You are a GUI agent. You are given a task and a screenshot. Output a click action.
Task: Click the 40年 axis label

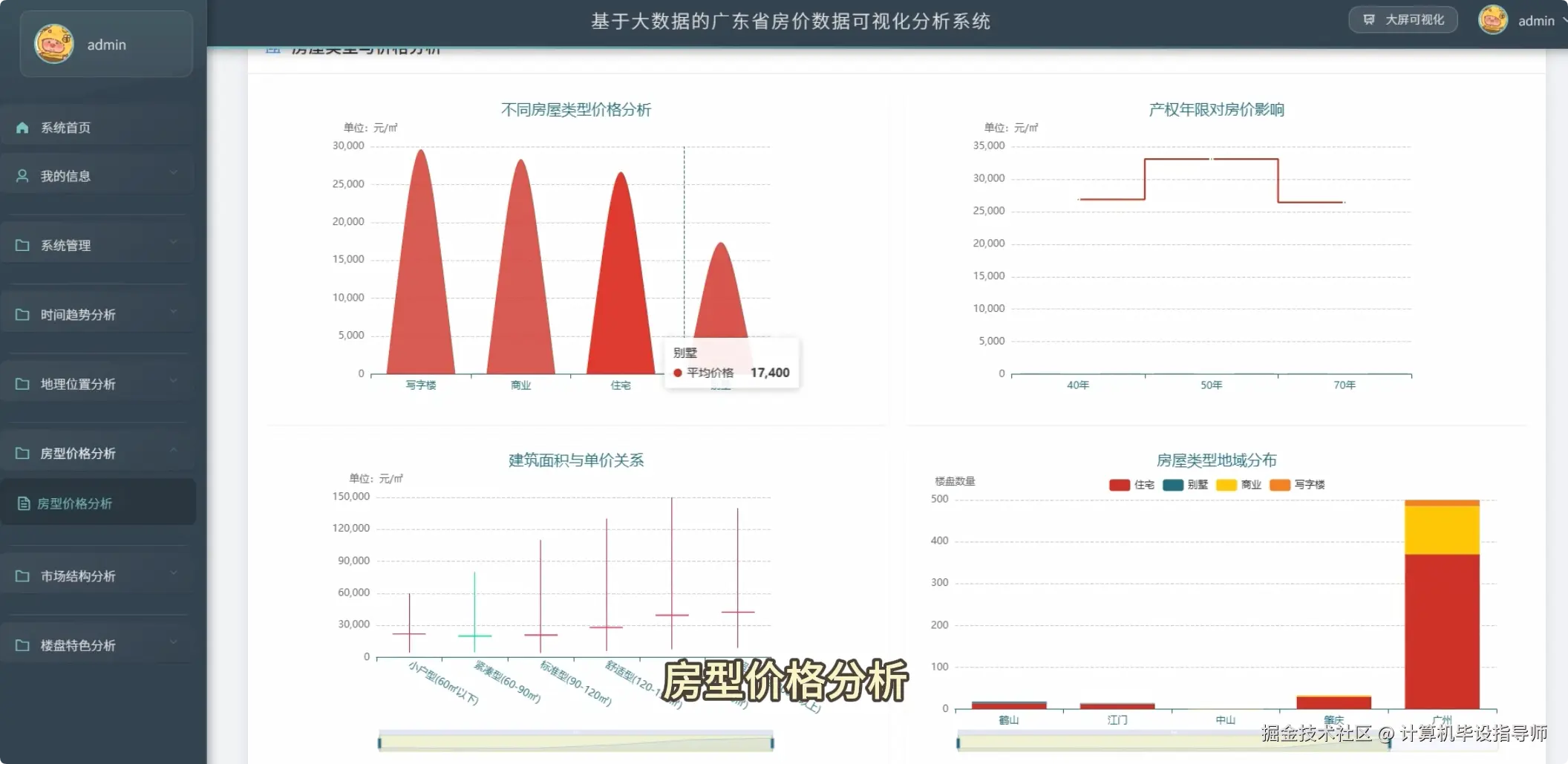point(1078,385)
